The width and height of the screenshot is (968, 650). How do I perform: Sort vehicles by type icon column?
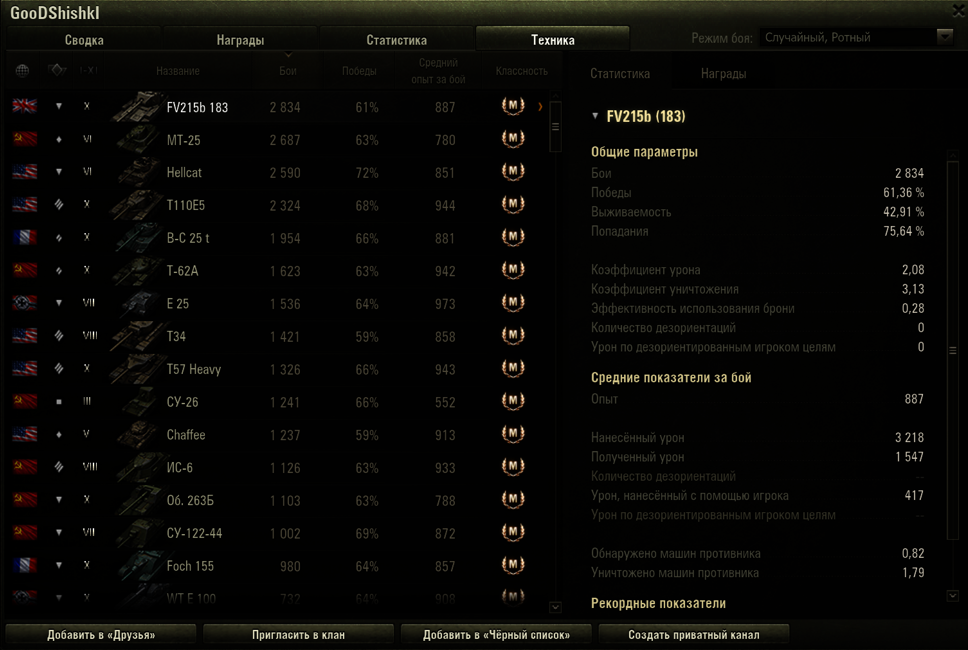pyautogui.click(x=57, y=70)
